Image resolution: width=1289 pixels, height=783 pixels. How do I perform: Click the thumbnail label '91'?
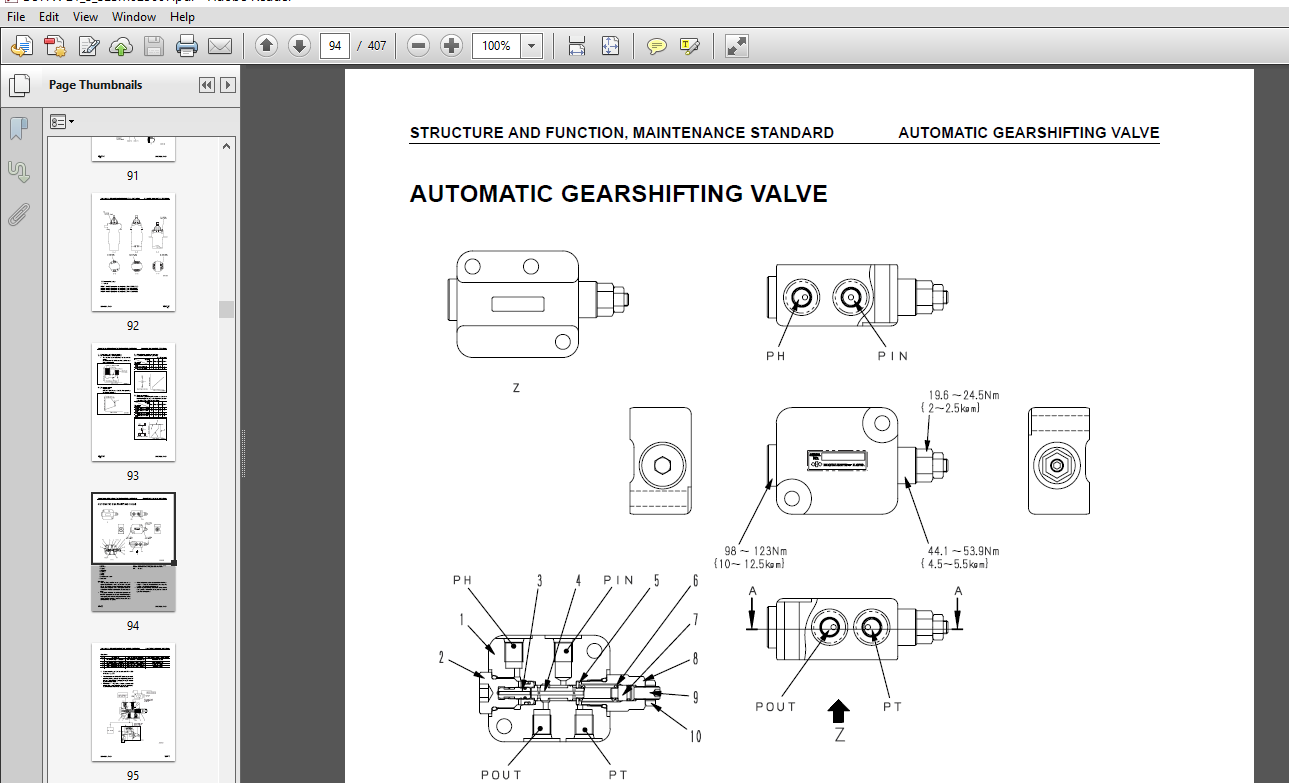tap(133, 175)
